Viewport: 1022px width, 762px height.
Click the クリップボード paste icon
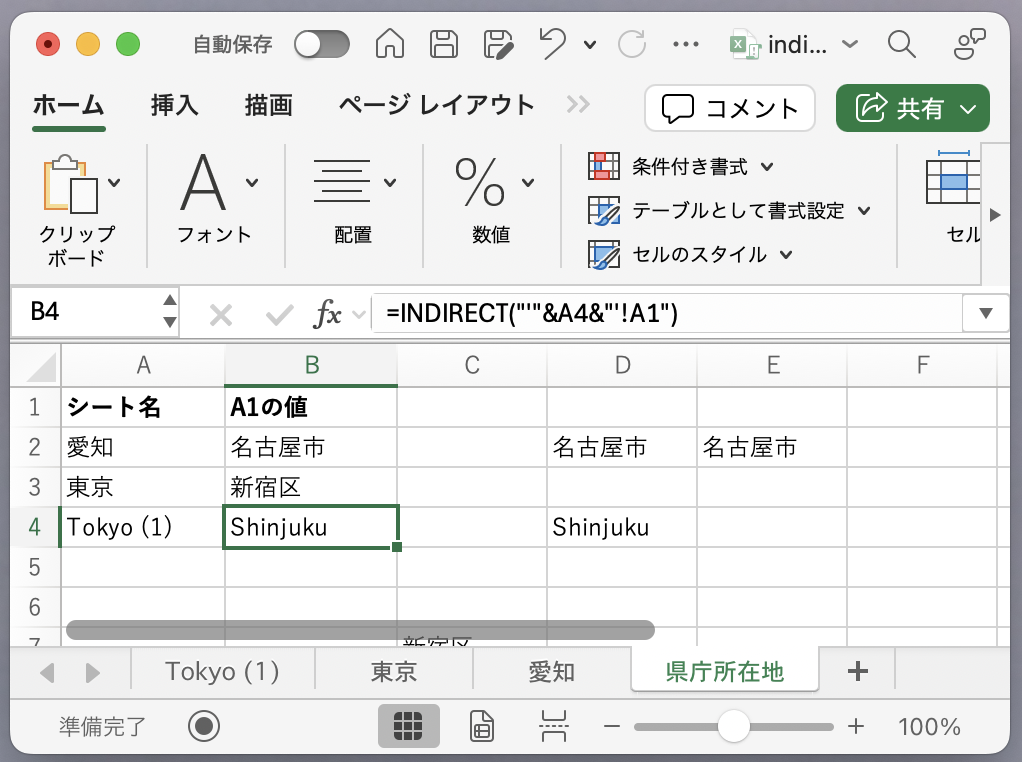70,184
